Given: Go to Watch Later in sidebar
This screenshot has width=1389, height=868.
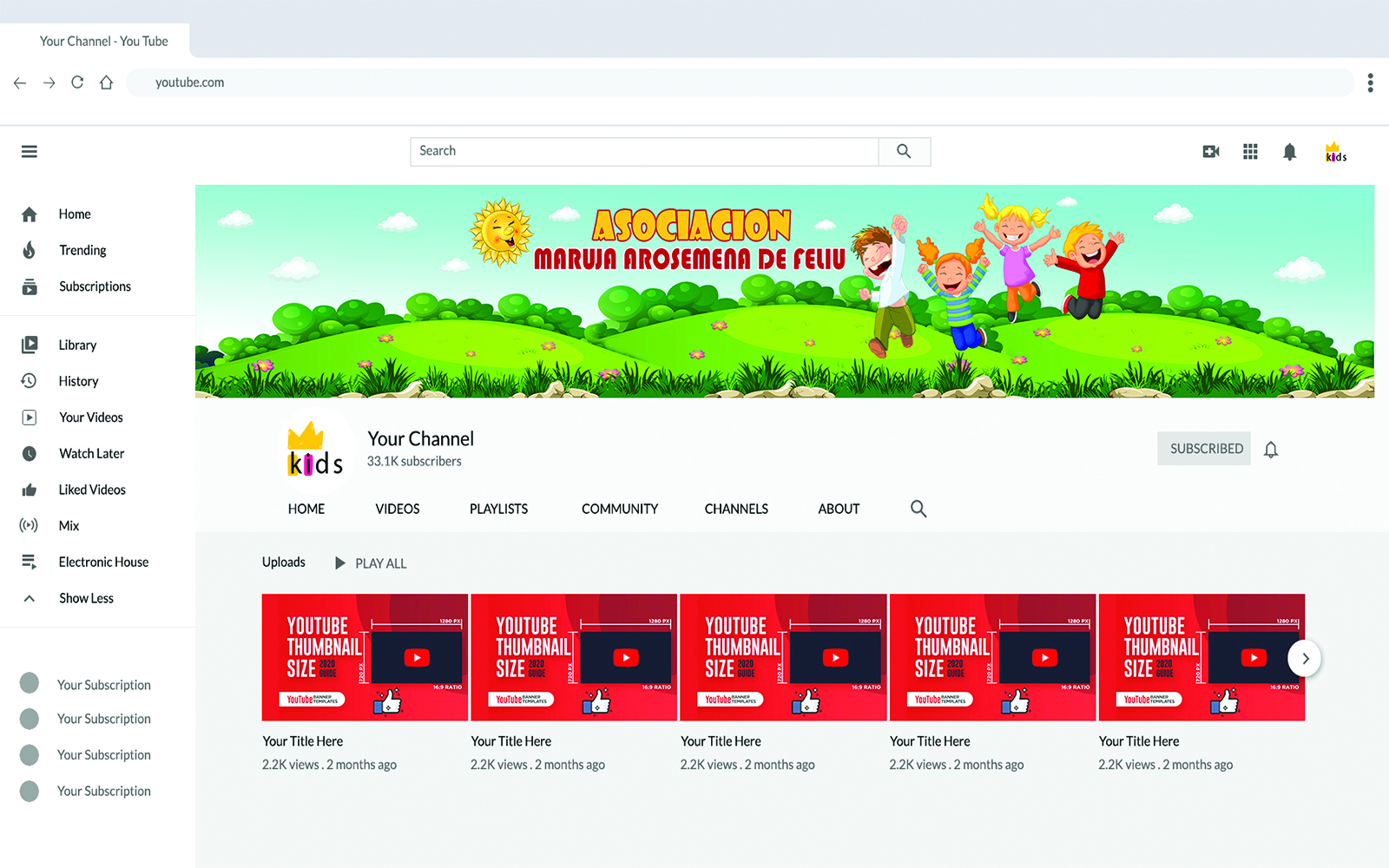Looking at the screenshot, I should point(91,453).
